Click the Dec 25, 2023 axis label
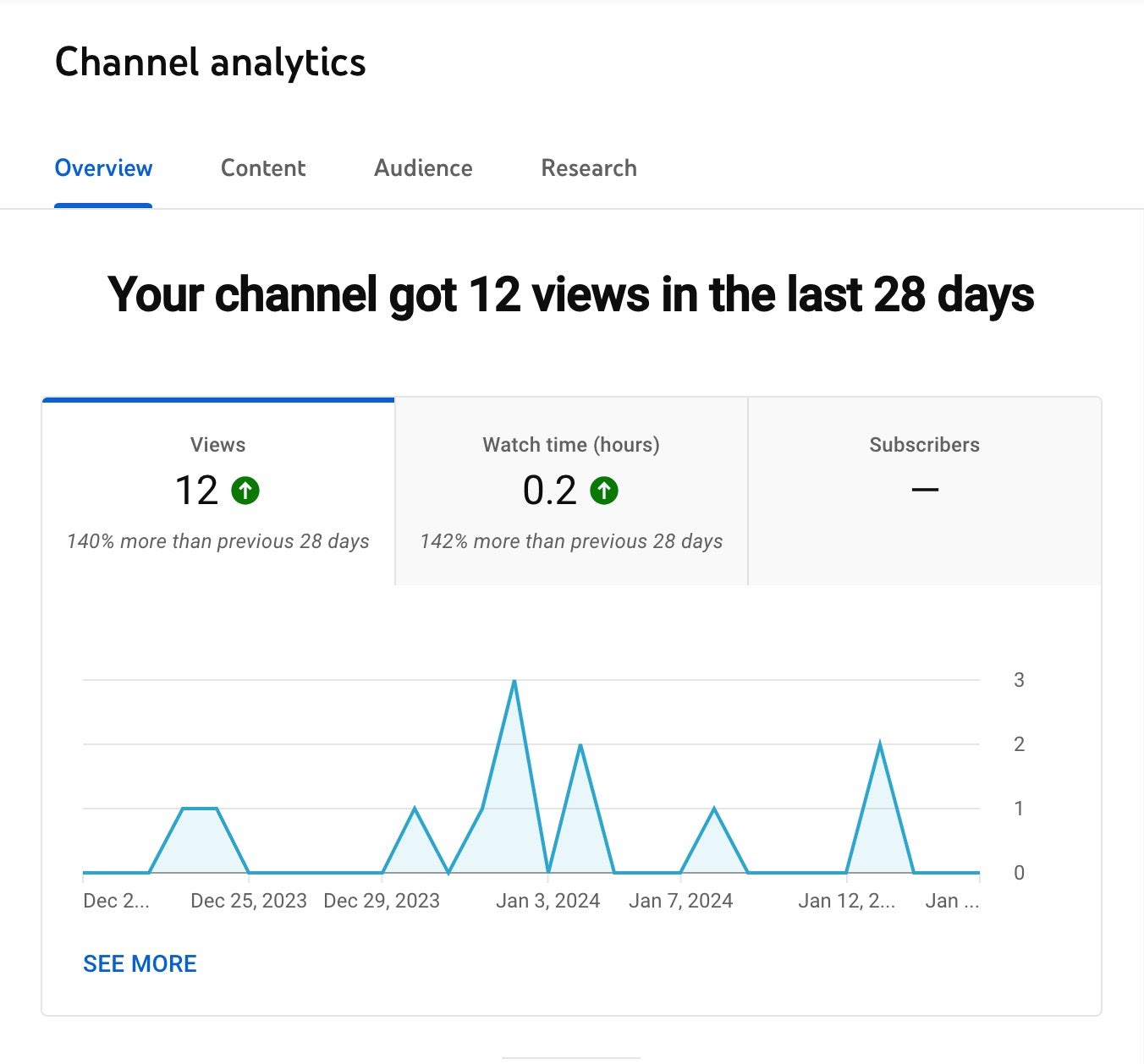Screen dimensions: 1144x1064 (x=249, y=901)
